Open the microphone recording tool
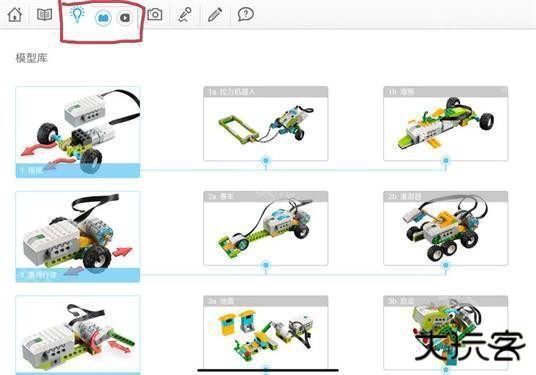 (x=185, y=15)
